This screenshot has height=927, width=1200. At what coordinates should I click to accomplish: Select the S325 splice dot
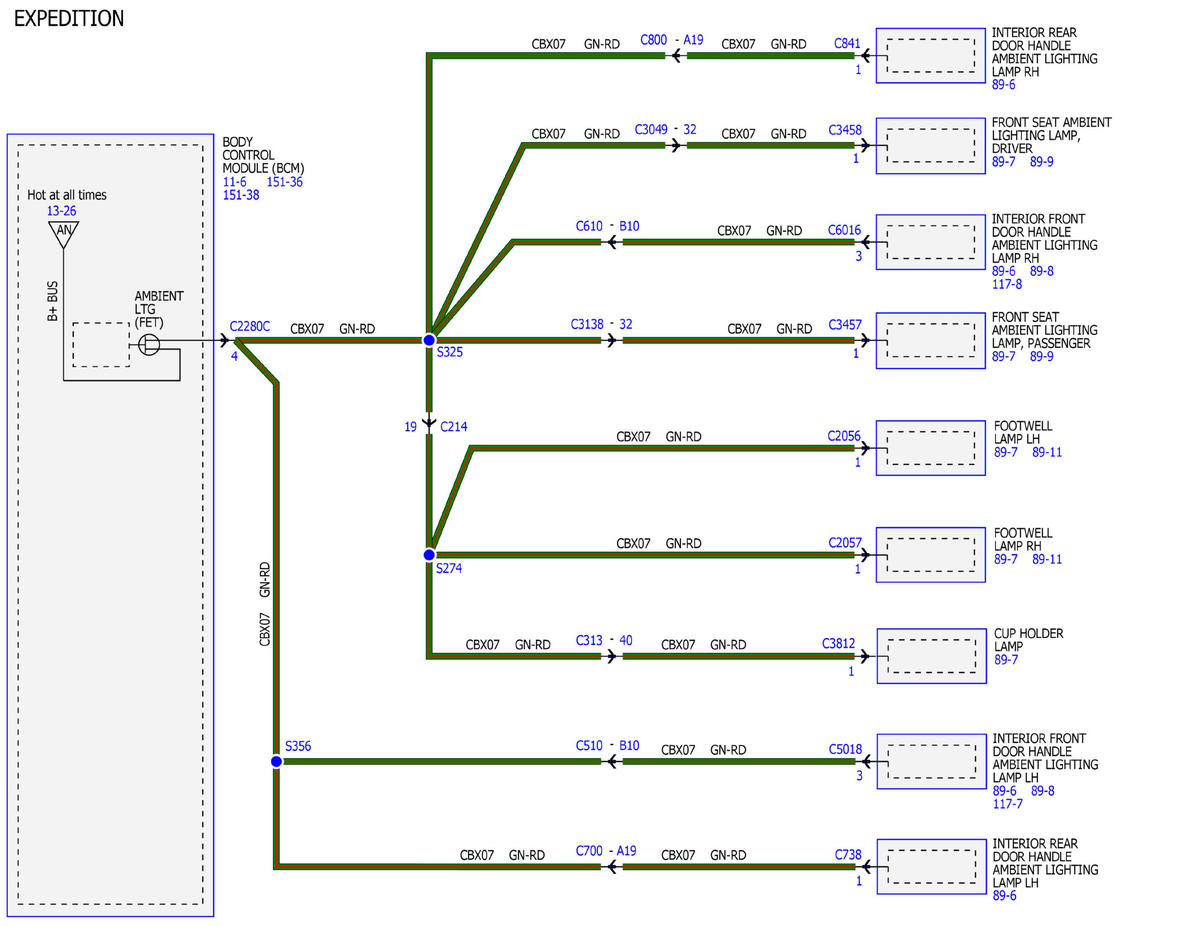[429, 340]
